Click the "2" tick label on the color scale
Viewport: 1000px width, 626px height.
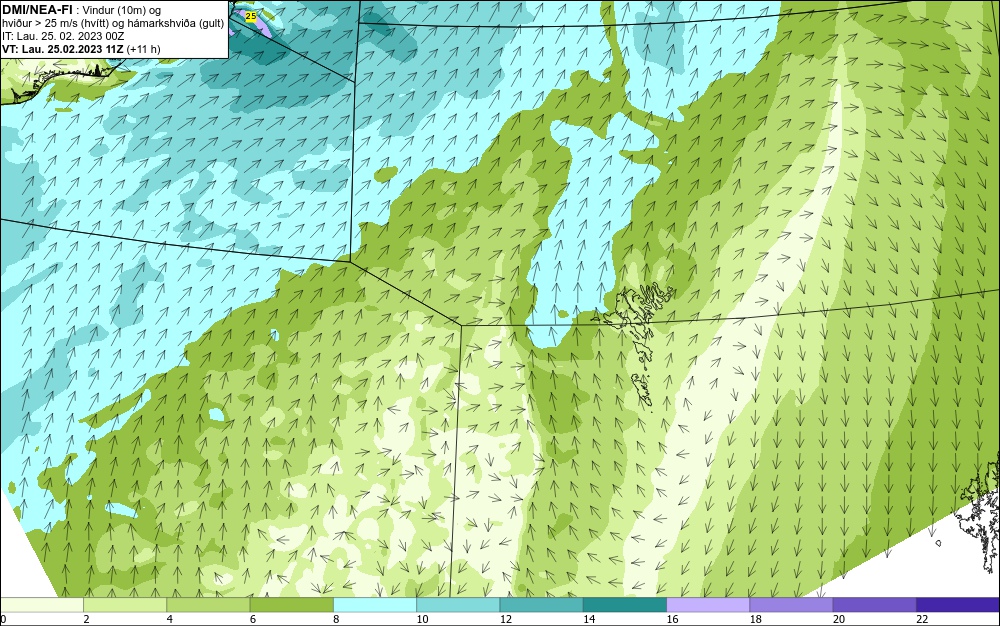click(86, 619)
